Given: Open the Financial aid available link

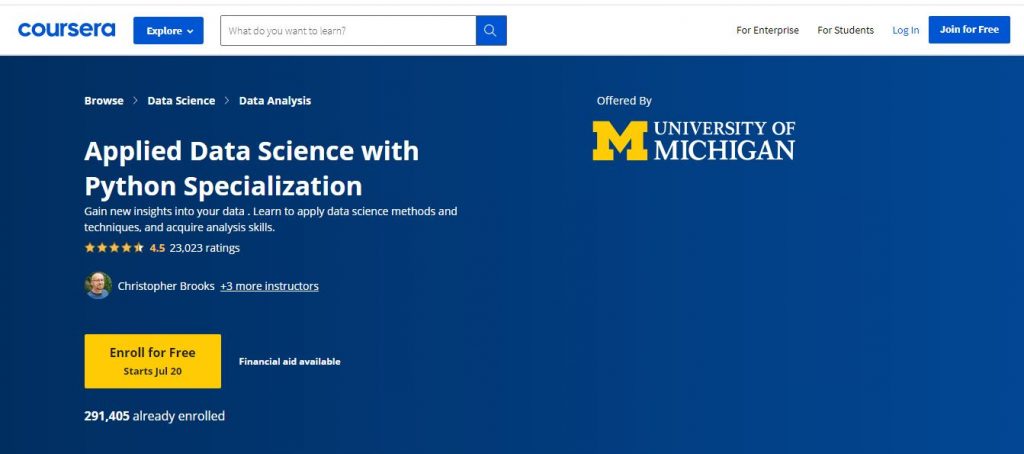Looking at the screenshot, I should 289,362.
